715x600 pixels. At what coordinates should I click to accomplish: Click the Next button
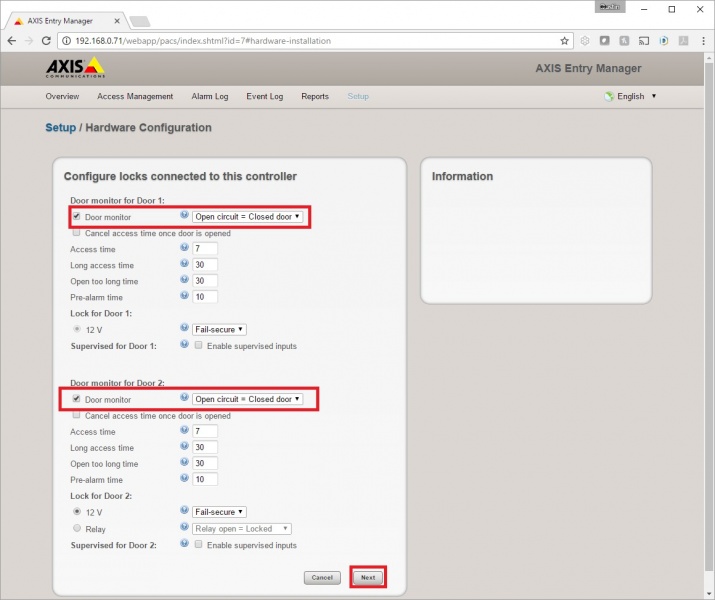(368, 577)
